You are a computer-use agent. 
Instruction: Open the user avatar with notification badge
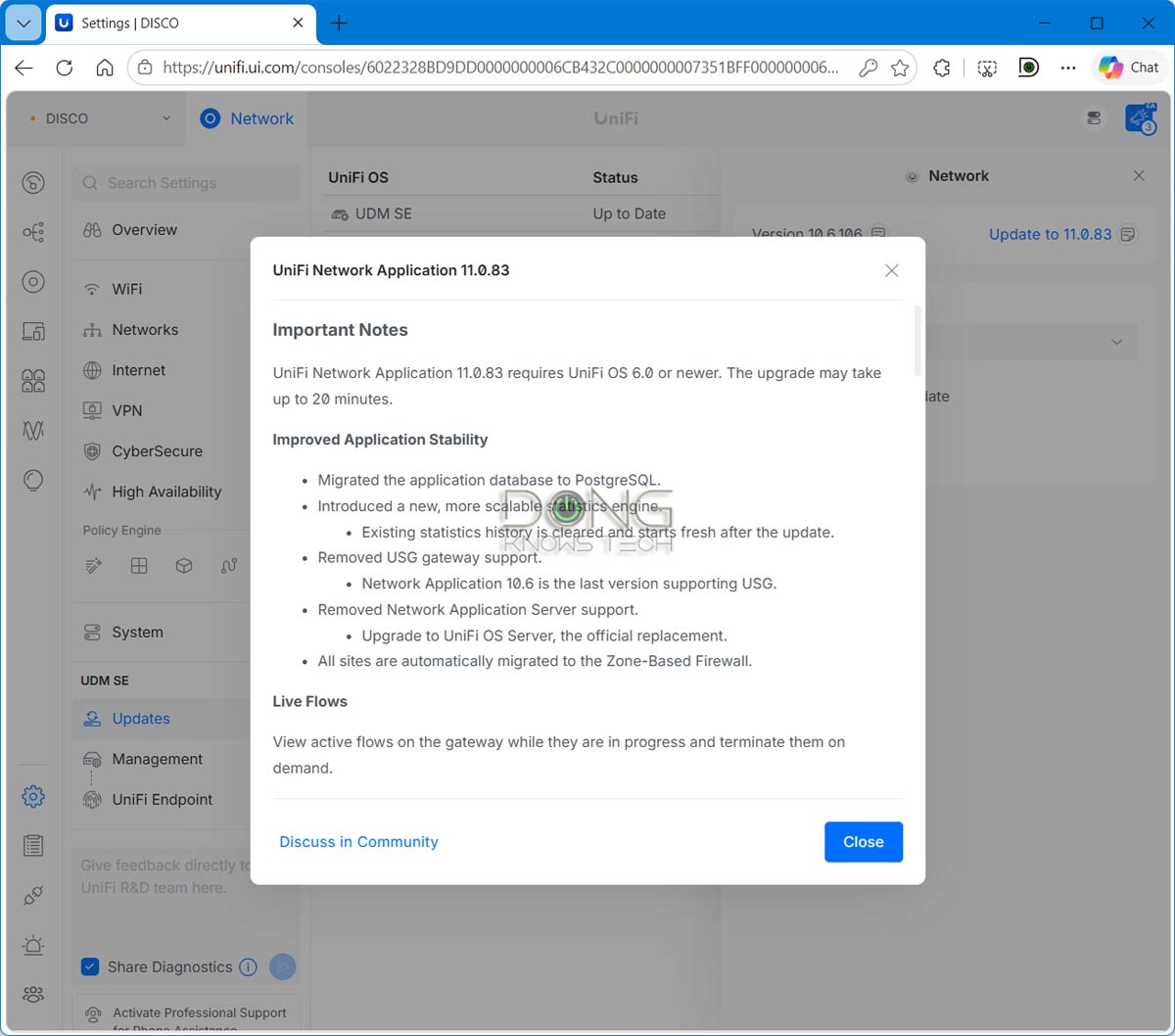click(x=1140, y=118)
